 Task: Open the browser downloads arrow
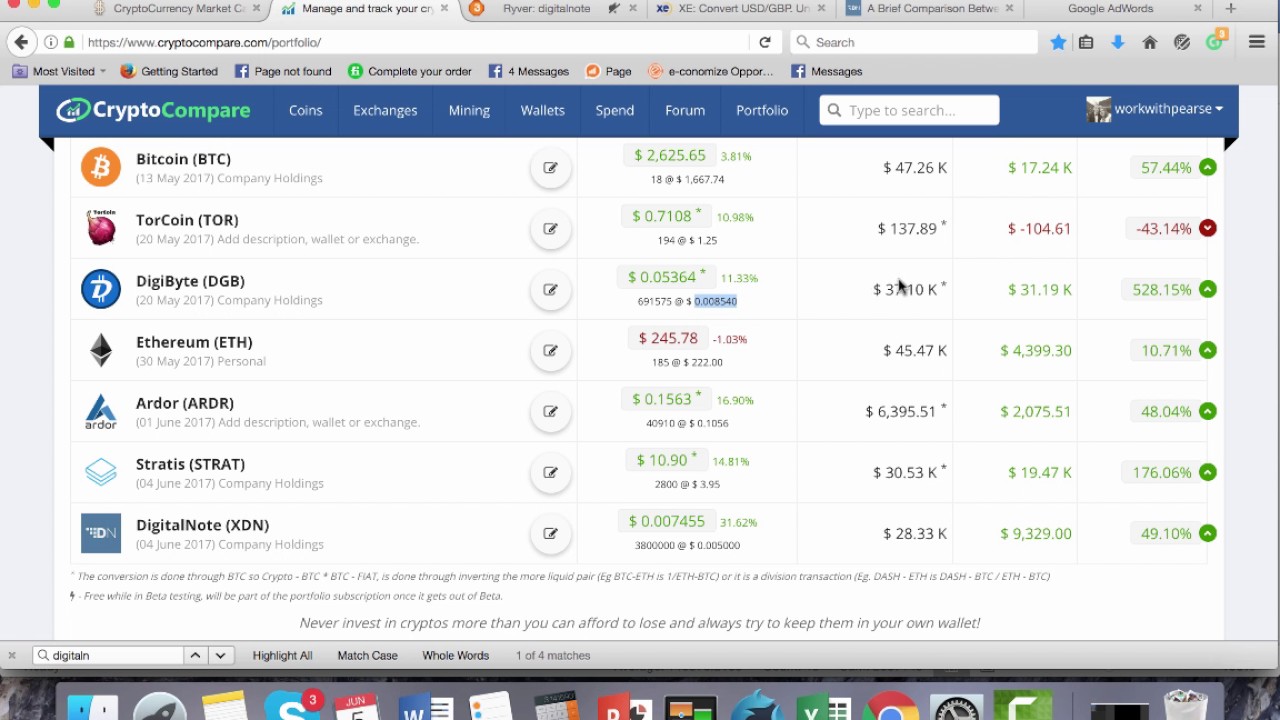[1118, 42]
